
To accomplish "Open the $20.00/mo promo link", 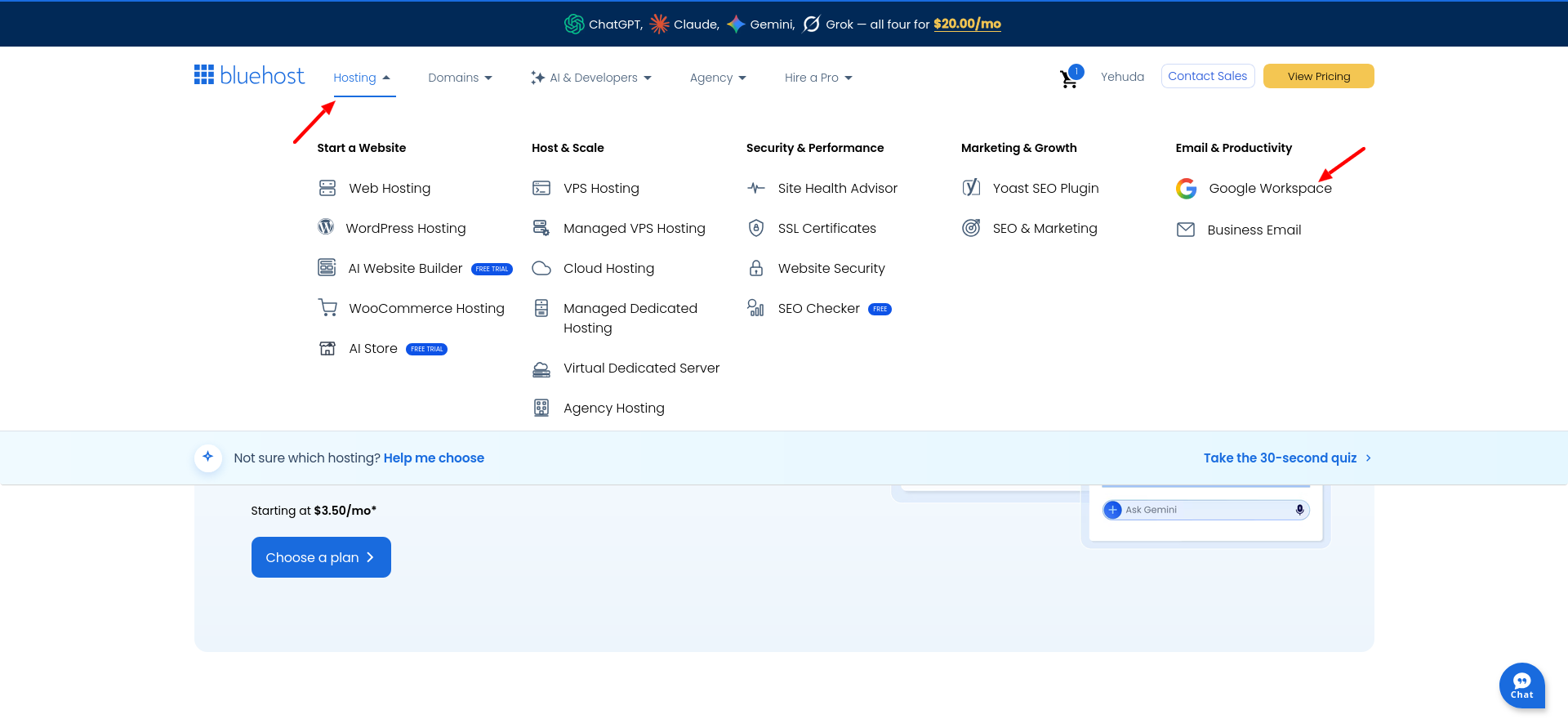I will pyautogui.click(x=967, y=24).
